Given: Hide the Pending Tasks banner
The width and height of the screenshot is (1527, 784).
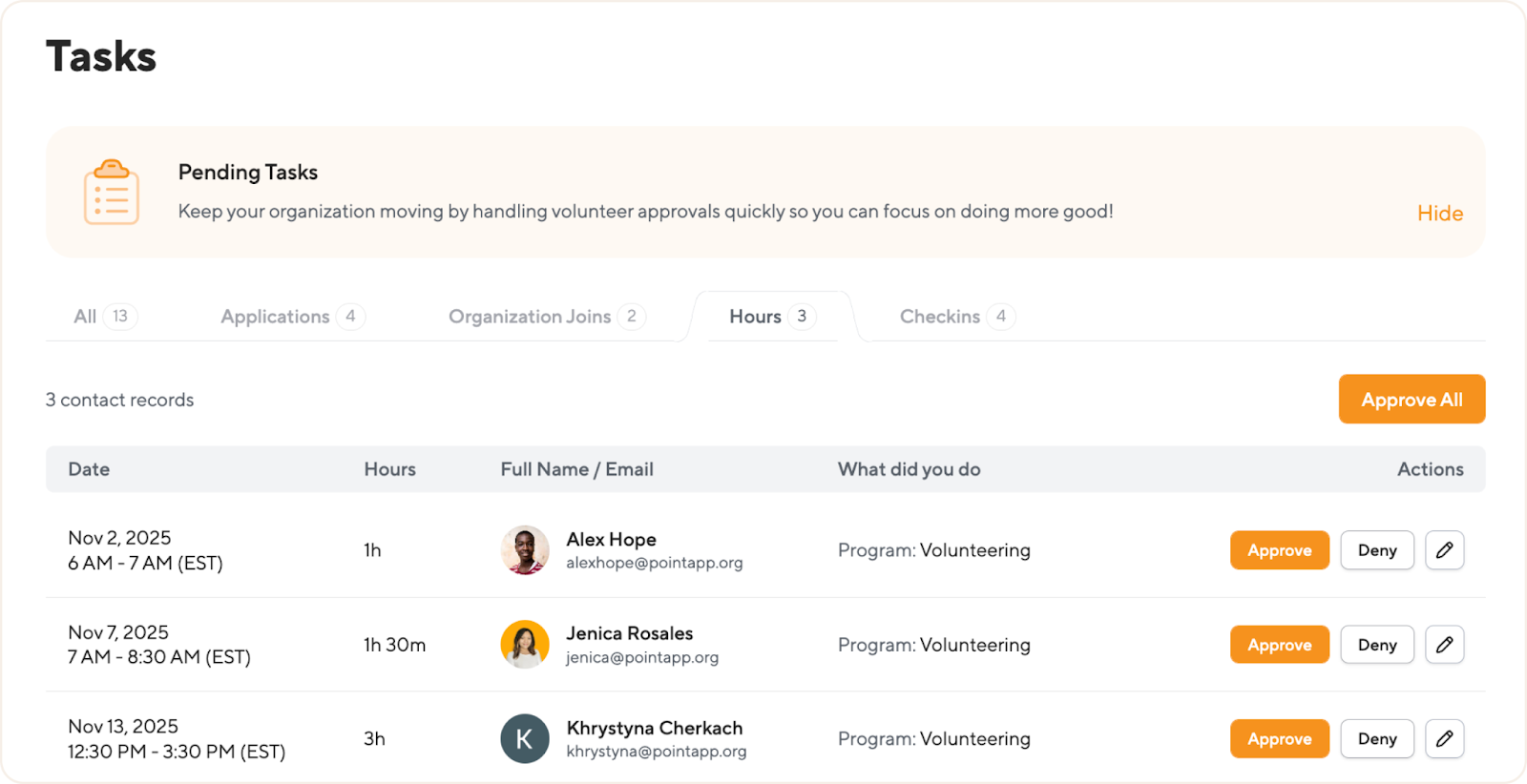Looking at the screenshot, I should pos(1440,214).
